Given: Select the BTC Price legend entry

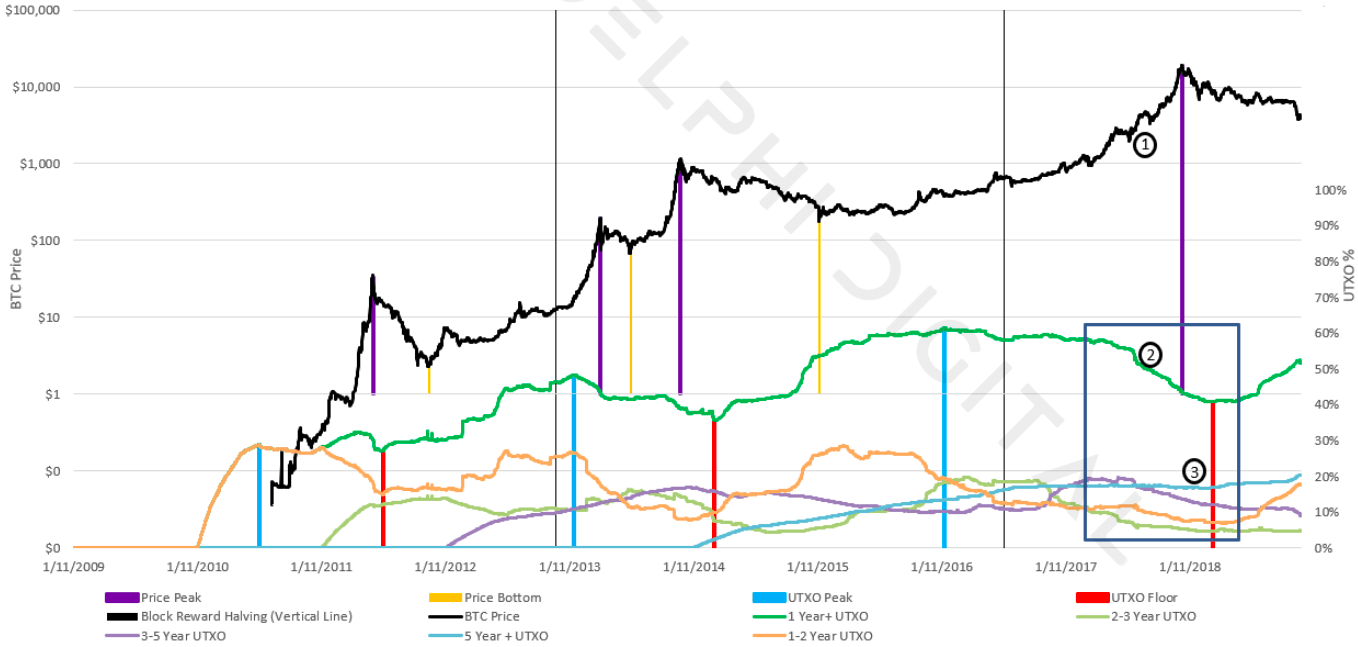Looking at the screenshot, I should coord(491,617).
